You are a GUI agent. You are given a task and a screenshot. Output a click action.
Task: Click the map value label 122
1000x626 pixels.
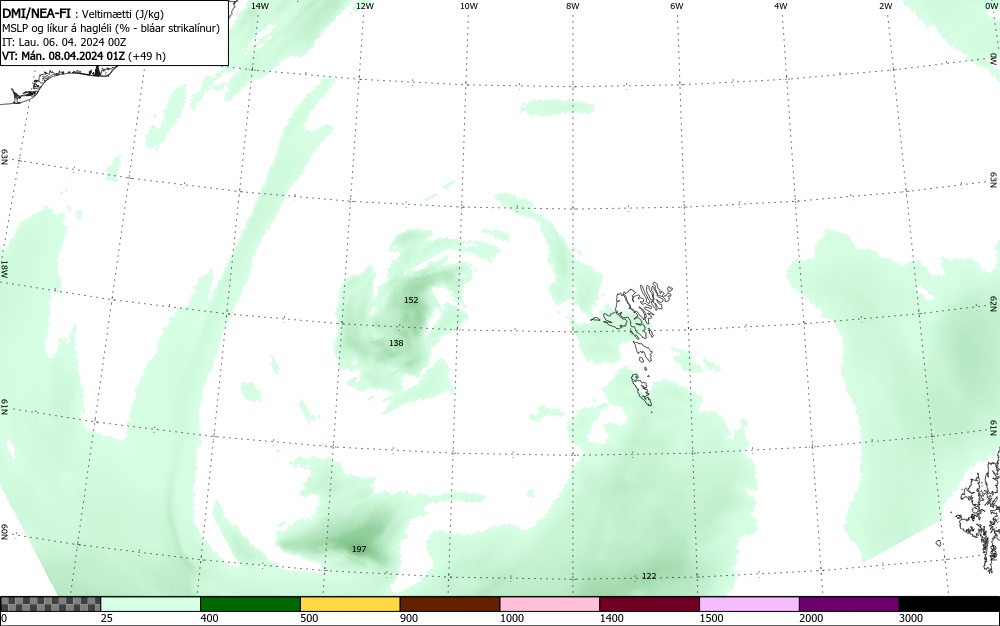(x=649, y=576)
